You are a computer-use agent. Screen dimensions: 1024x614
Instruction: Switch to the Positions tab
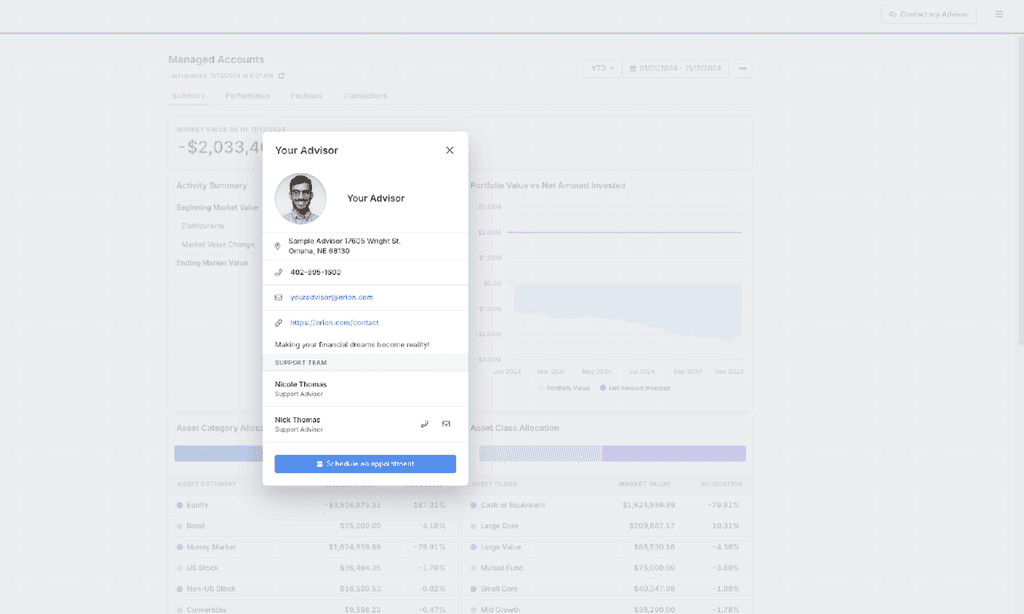point(306,96)
